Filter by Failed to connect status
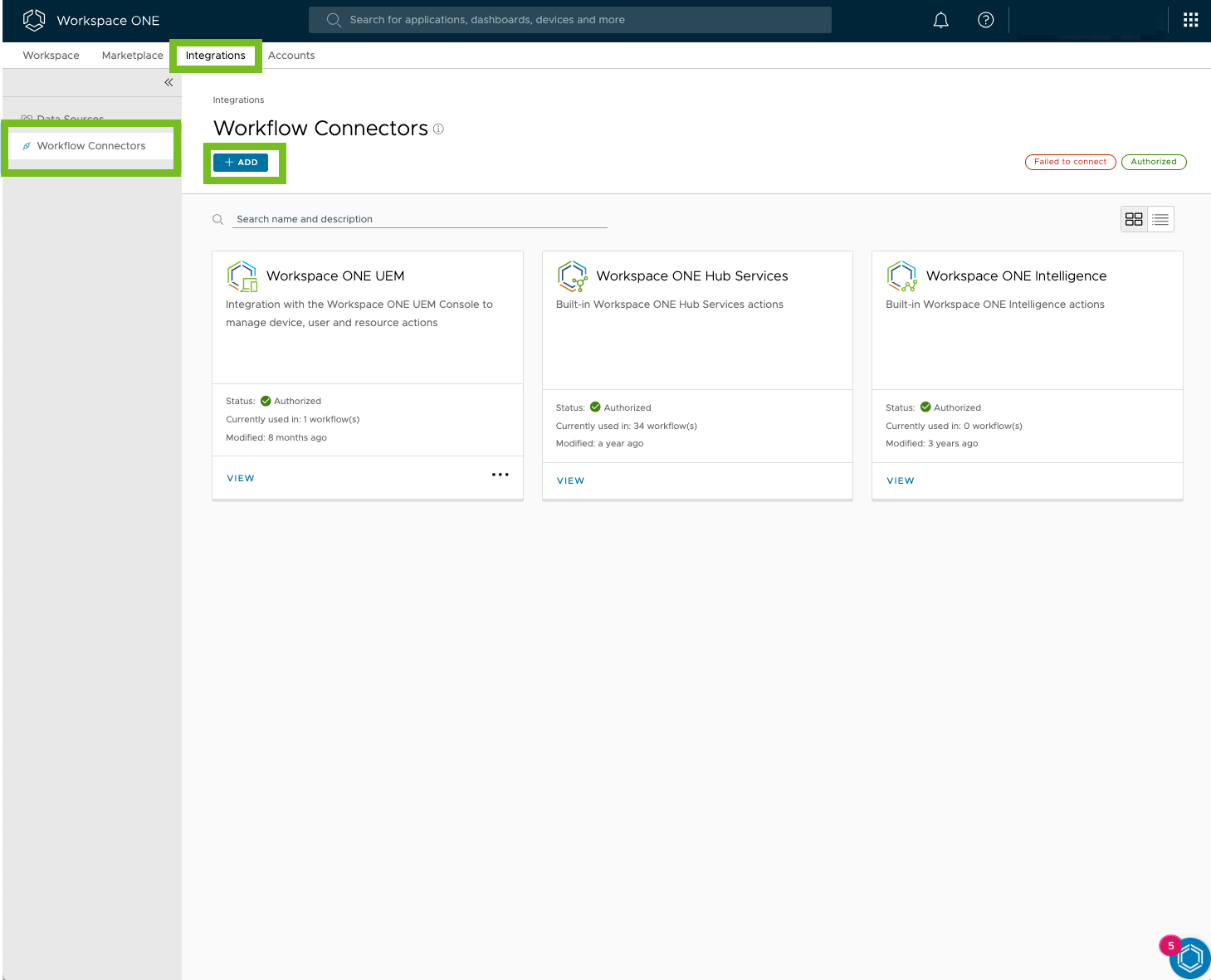 click(x=1071, y=162)
